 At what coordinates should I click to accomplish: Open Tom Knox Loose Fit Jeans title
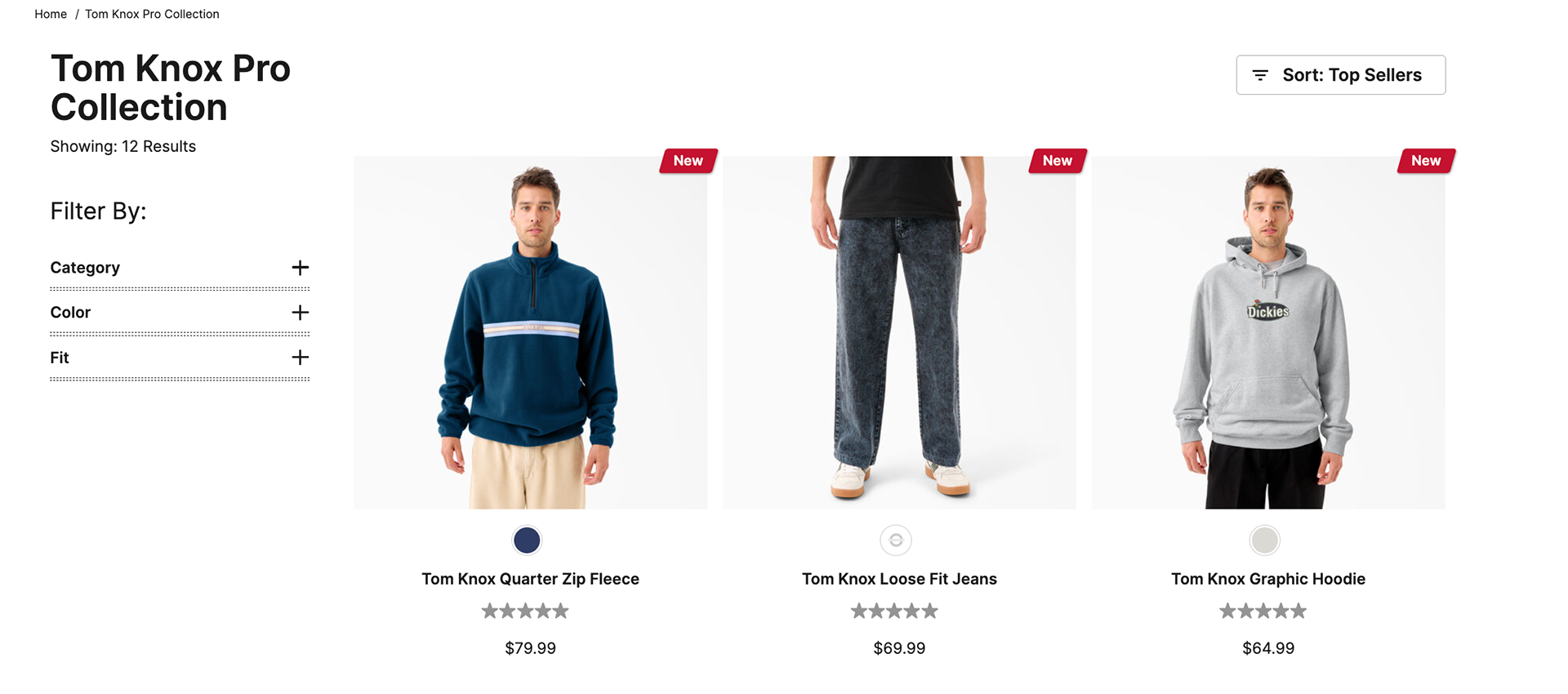click(x=899, y=579)
